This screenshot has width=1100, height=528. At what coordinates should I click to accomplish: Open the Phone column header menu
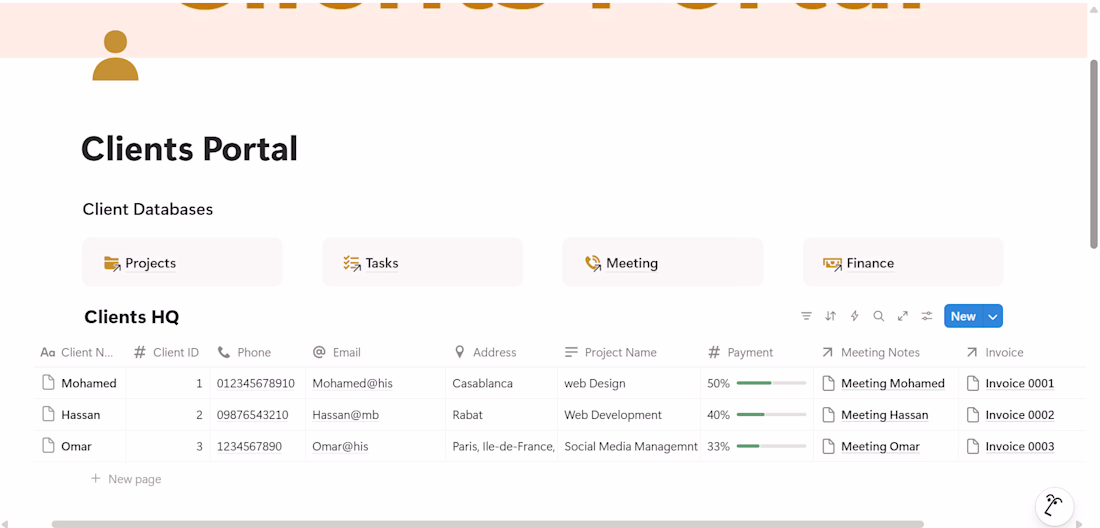pyautogui.click(x=257, y=352)
